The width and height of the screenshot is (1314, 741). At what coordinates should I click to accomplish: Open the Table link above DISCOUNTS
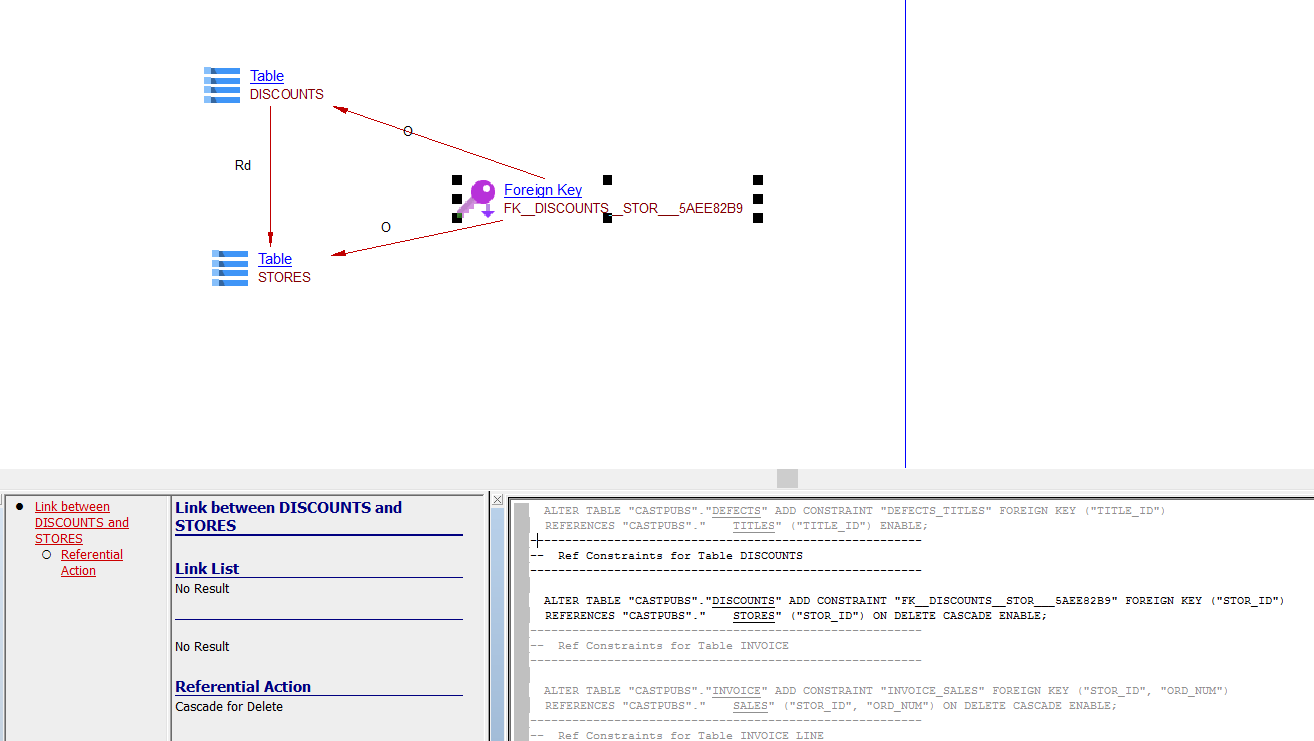(266, 76)
